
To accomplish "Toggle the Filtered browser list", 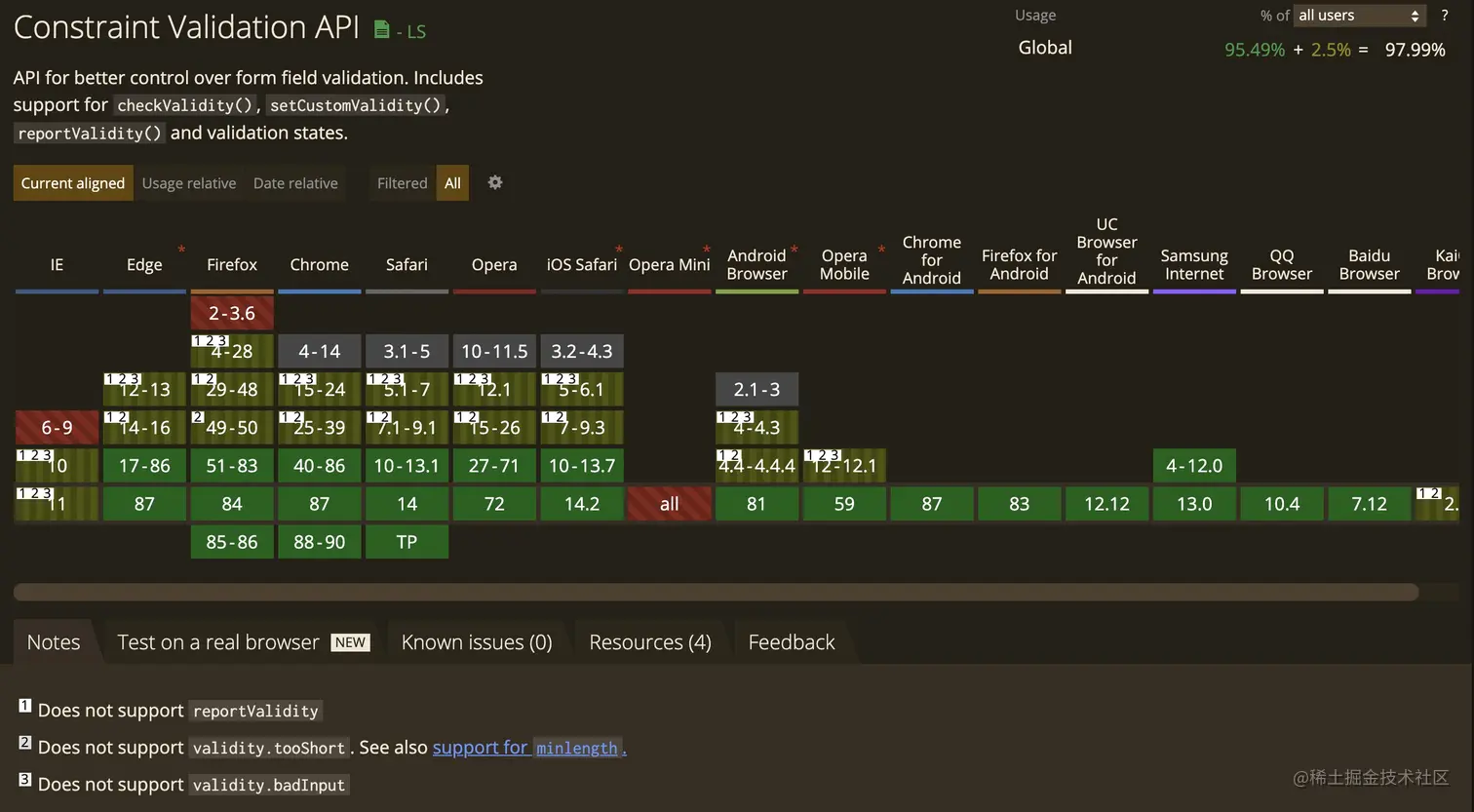I will [x=402, y=183].
